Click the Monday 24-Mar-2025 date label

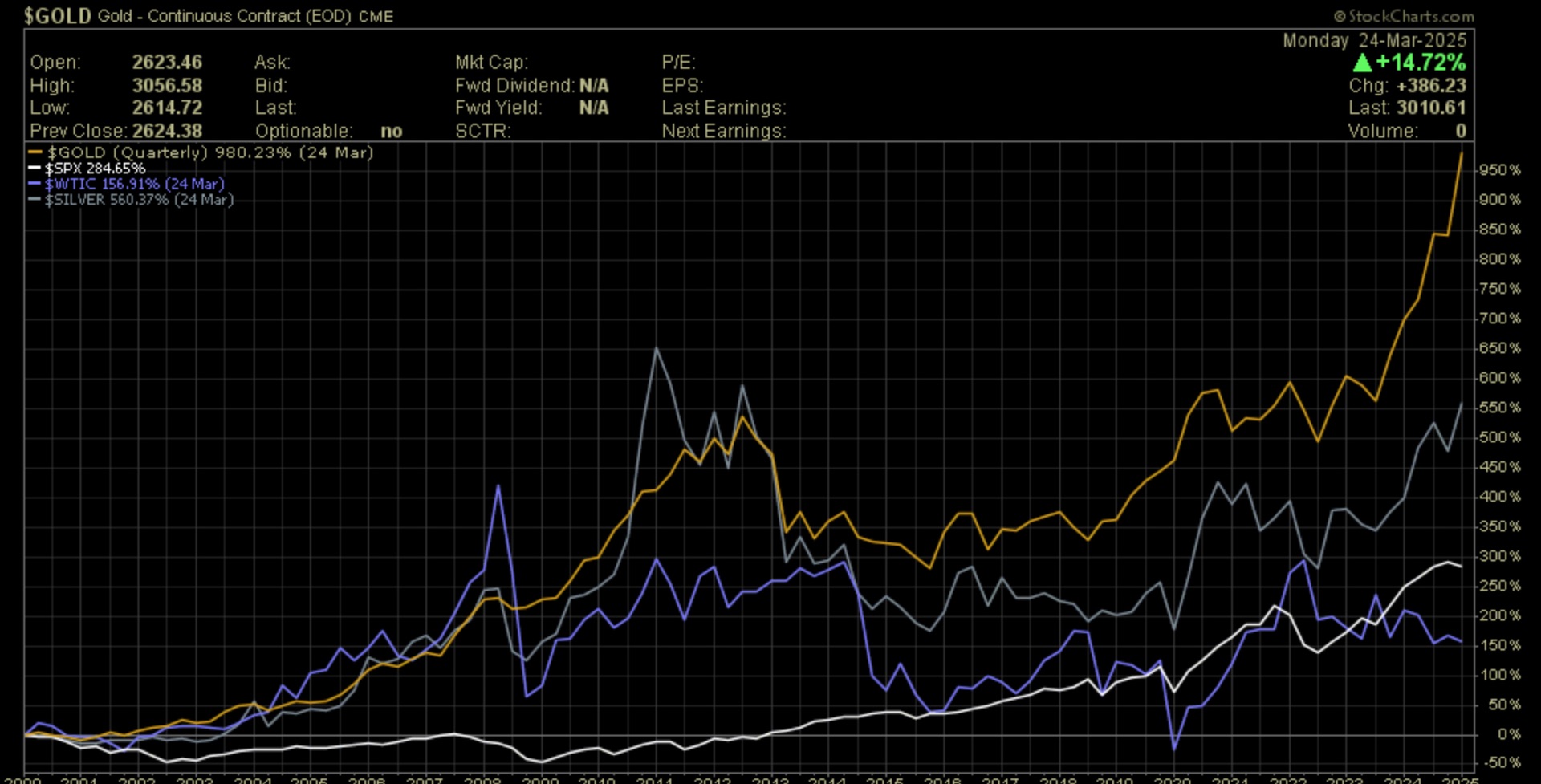1374,40
